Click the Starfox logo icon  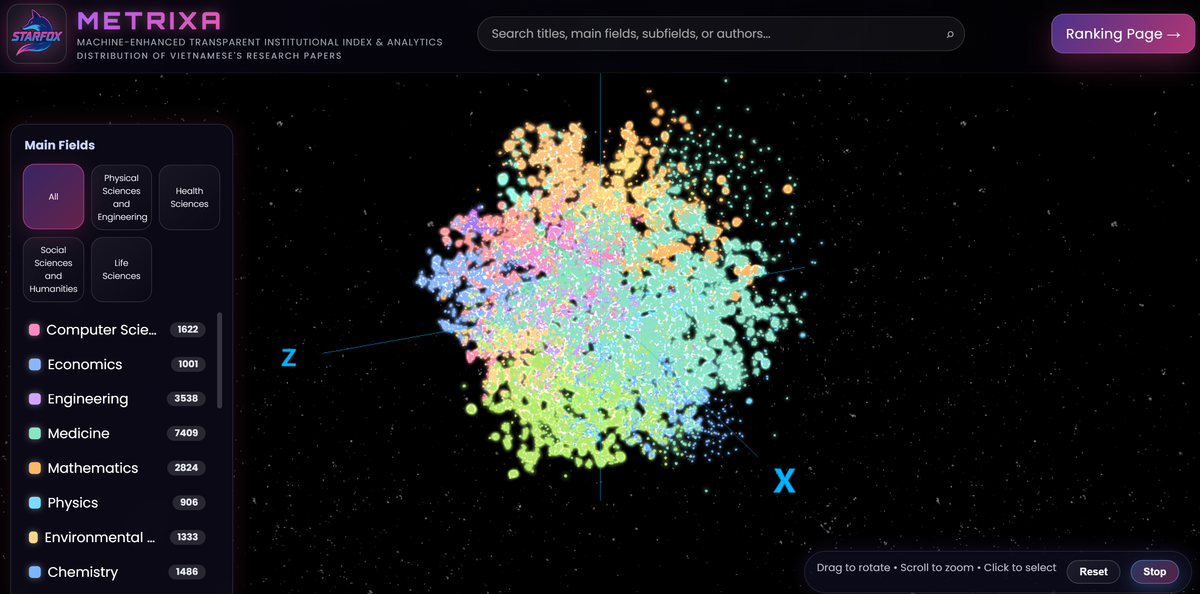[37, 34]
